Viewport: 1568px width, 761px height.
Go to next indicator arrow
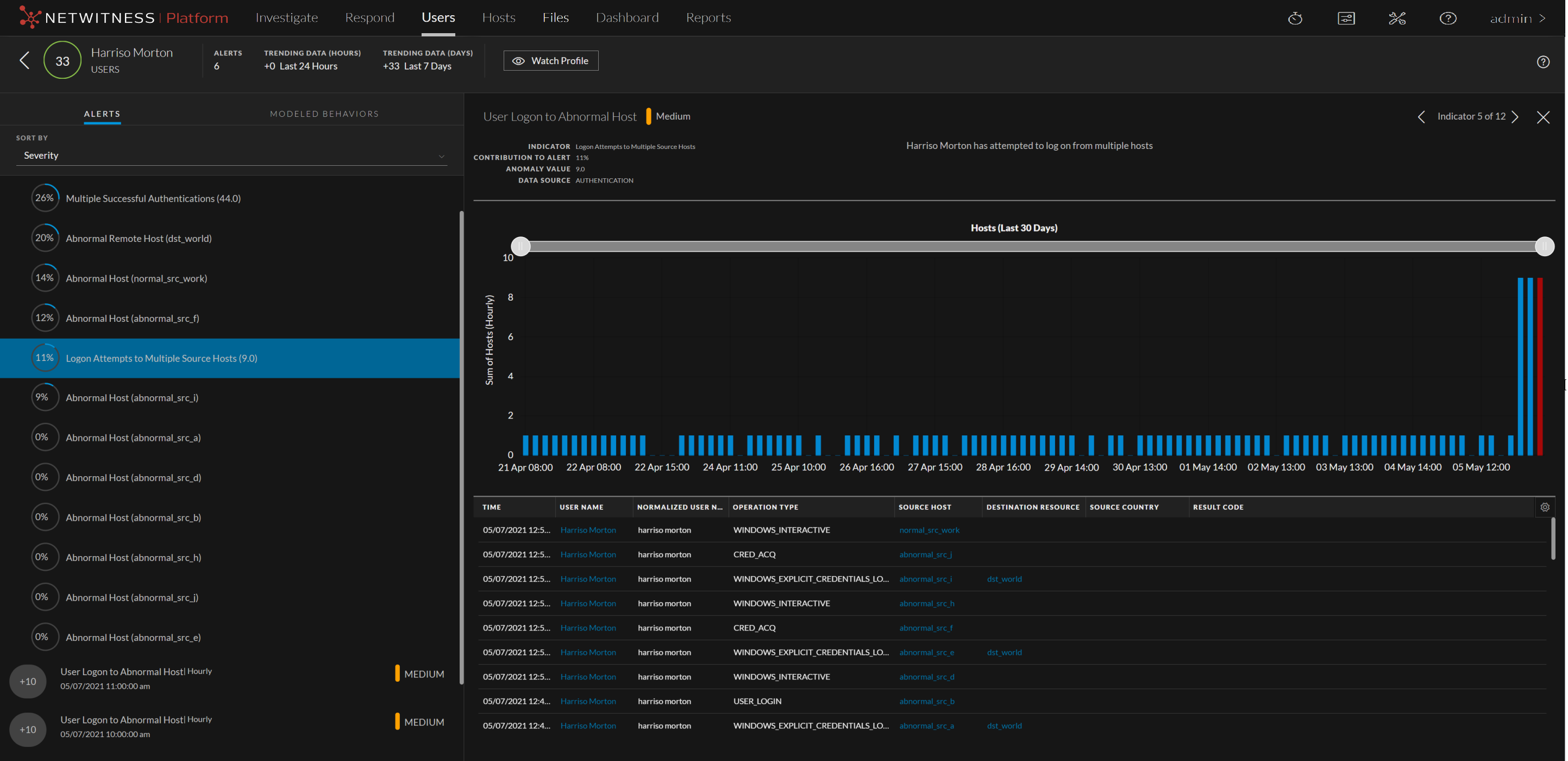[1515, 117]
